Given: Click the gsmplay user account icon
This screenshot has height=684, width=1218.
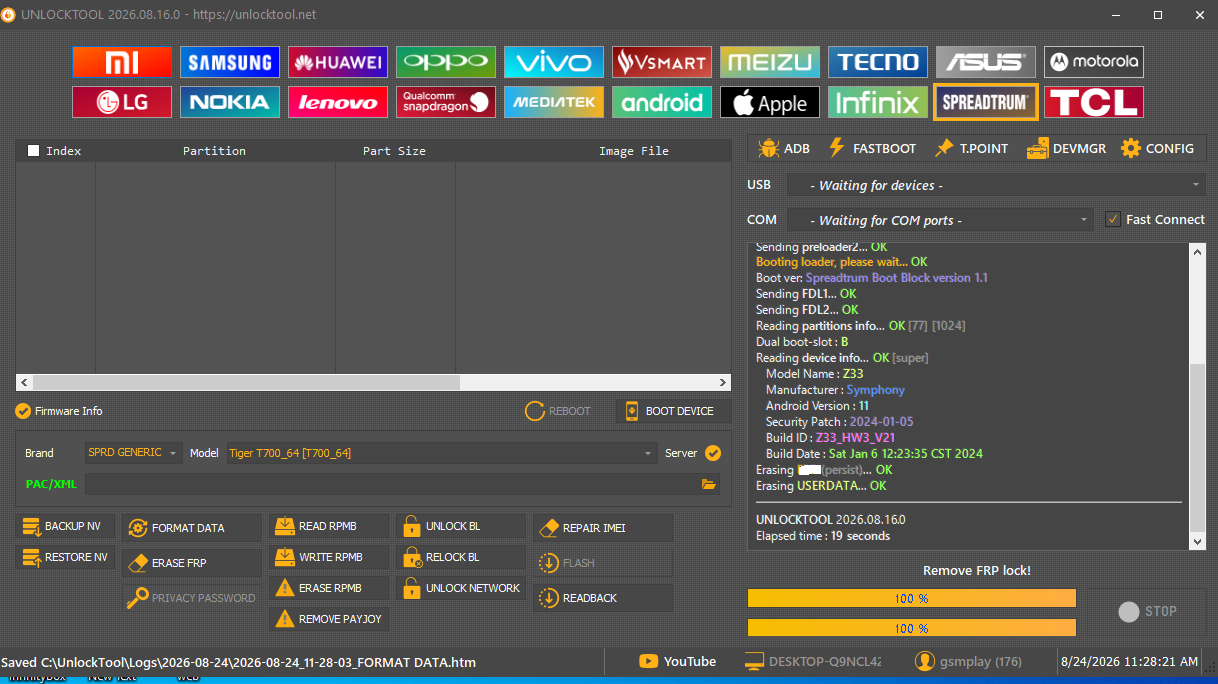Looking at the screenshot, I should pos(925,661).
